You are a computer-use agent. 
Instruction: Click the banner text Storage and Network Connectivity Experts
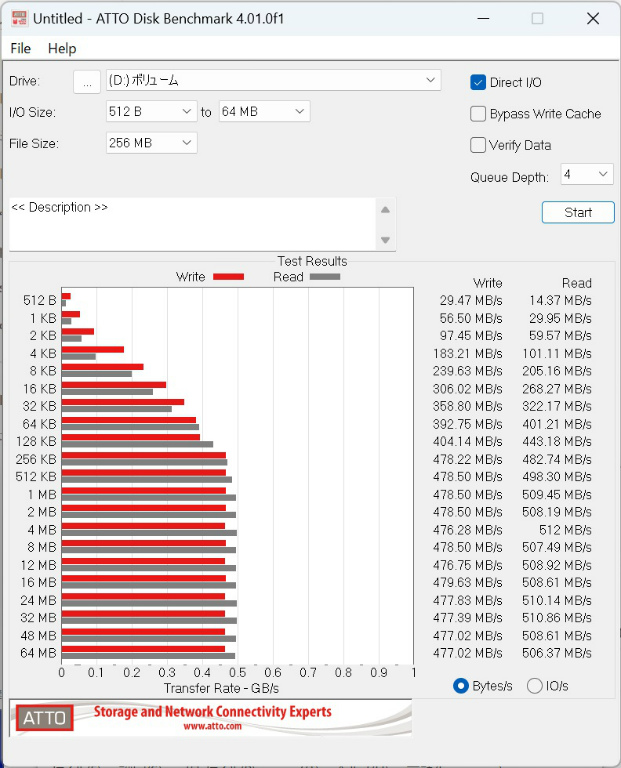coord(213,711)
